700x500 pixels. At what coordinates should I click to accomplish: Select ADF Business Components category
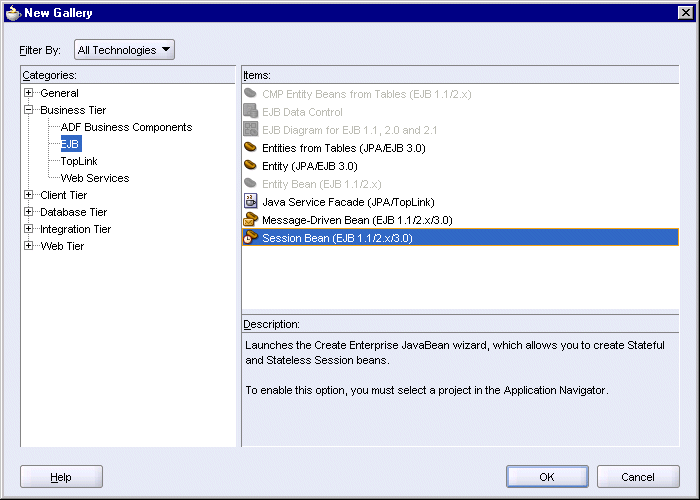click(126, 127)
